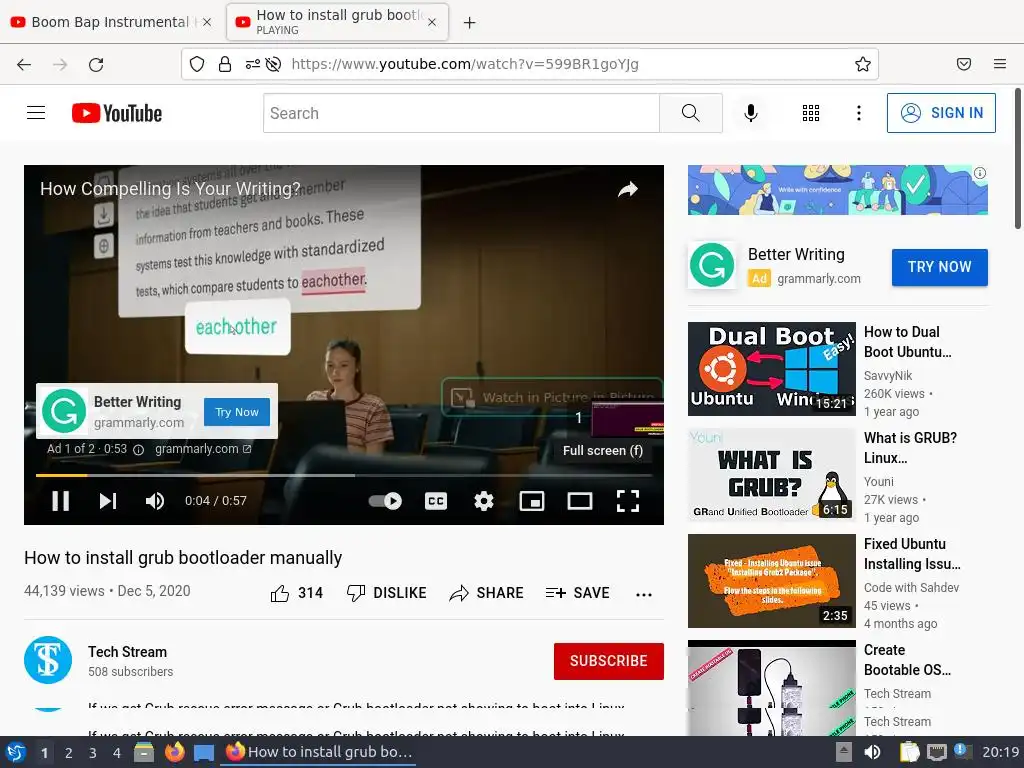Pause the video with the pause button

60,501
